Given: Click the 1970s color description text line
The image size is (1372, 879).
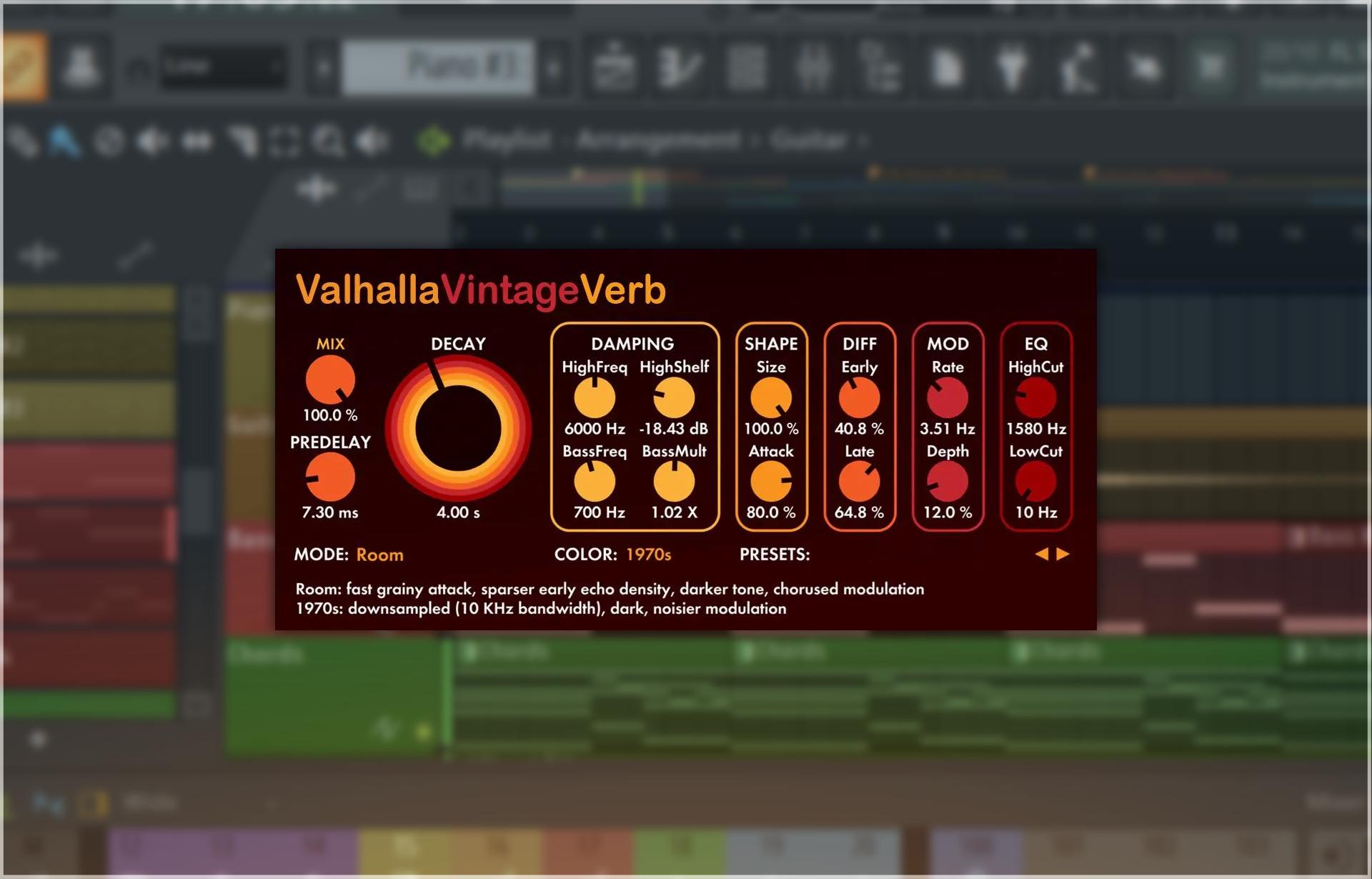Looking at the screenshot, I should tap(541, 608).
